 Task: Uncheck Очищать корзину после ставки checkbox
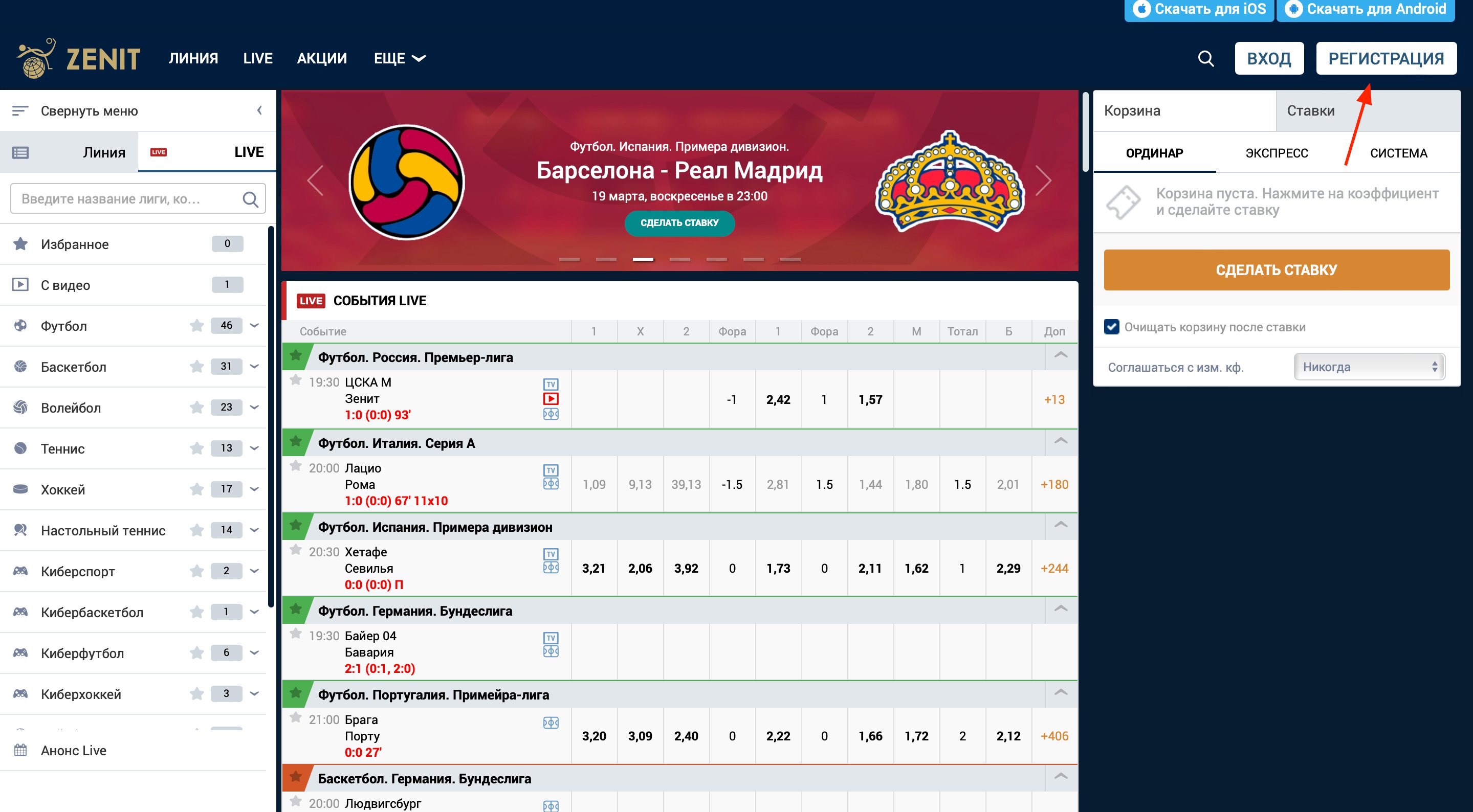click(1112, 327)
